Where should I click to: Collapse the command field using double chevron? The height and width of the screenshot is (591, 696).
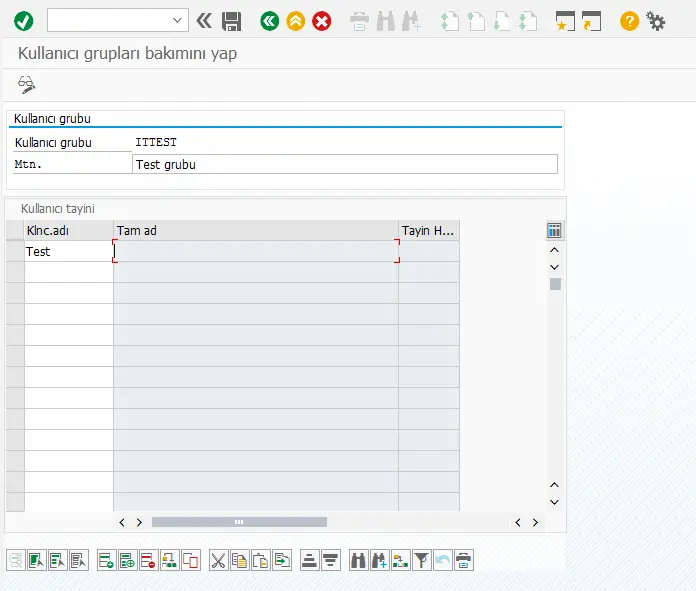tap(204, 21)
